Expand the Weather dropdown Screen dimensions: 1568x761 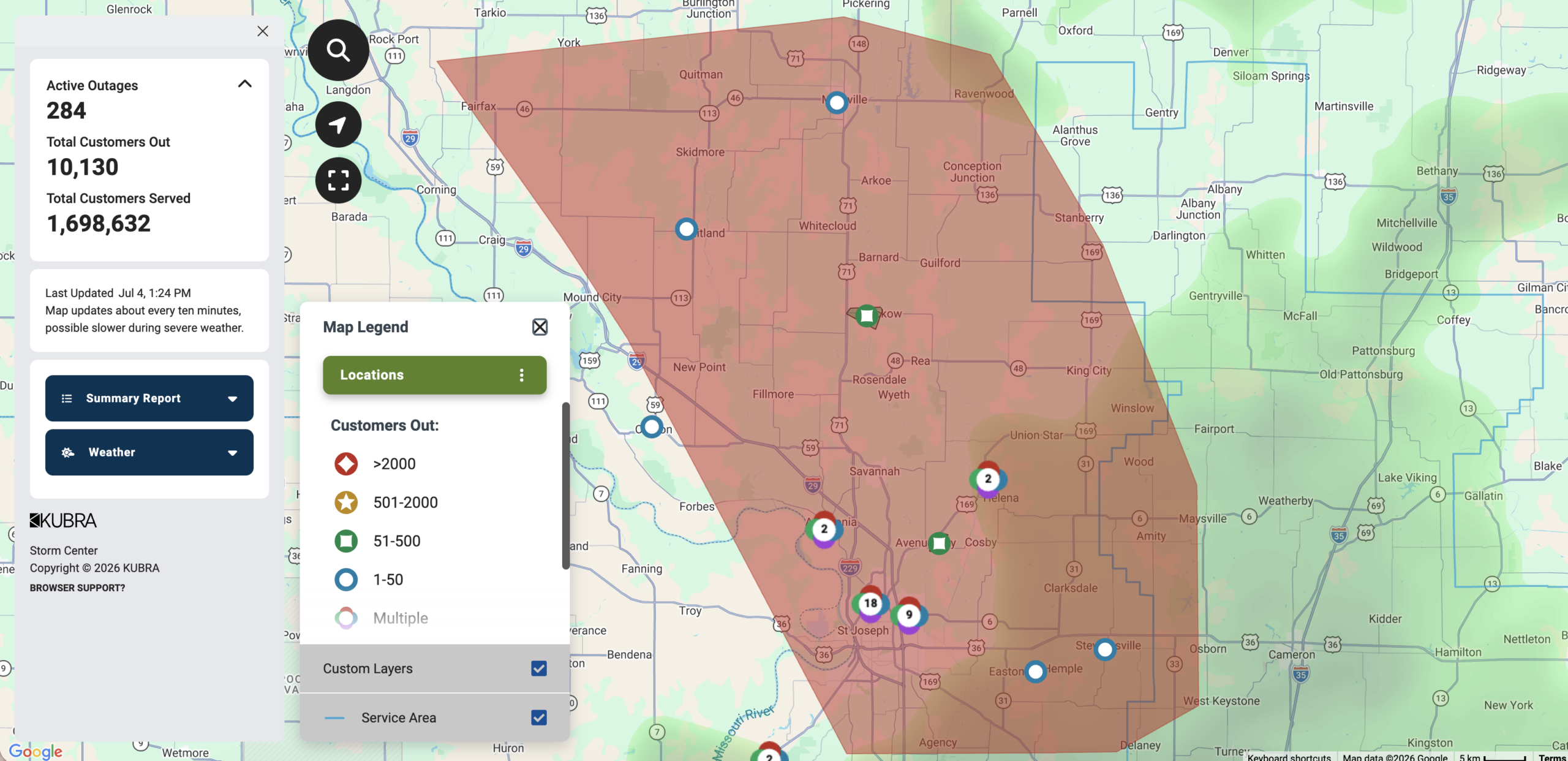click(149, 452)
